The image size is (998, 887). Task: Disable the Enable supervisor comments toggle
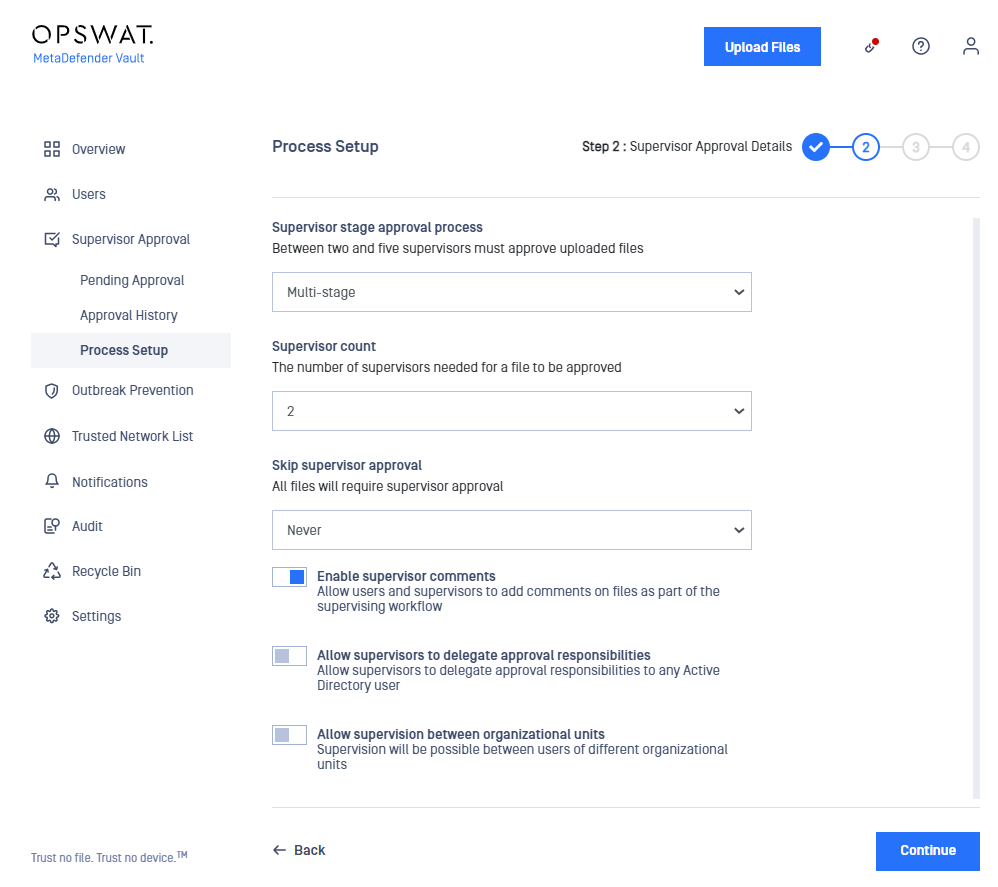click(290, 577)
